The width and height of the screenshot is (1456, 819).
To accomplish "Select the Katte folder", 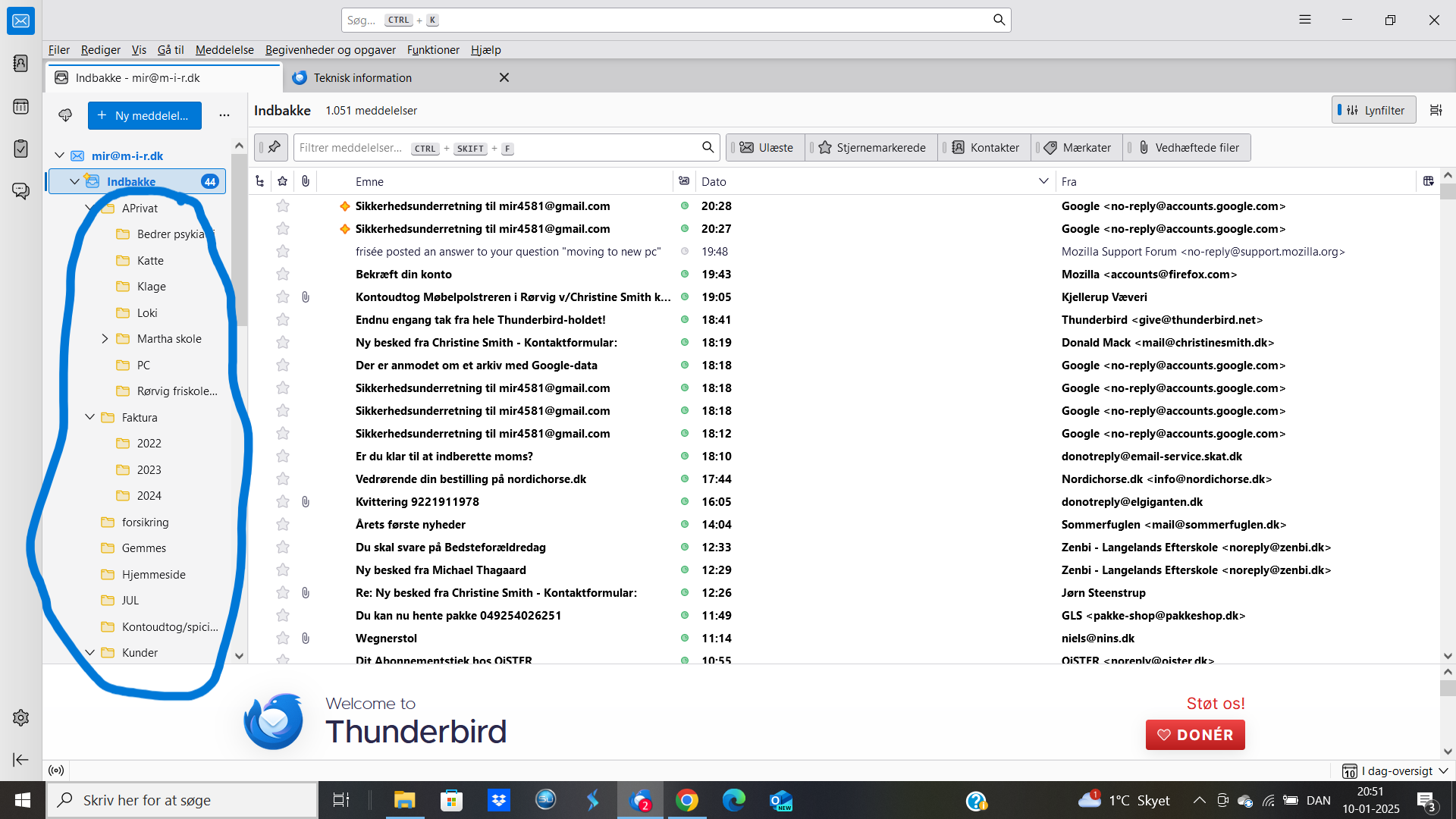I will pyautogui.click(x=150, y=260).
